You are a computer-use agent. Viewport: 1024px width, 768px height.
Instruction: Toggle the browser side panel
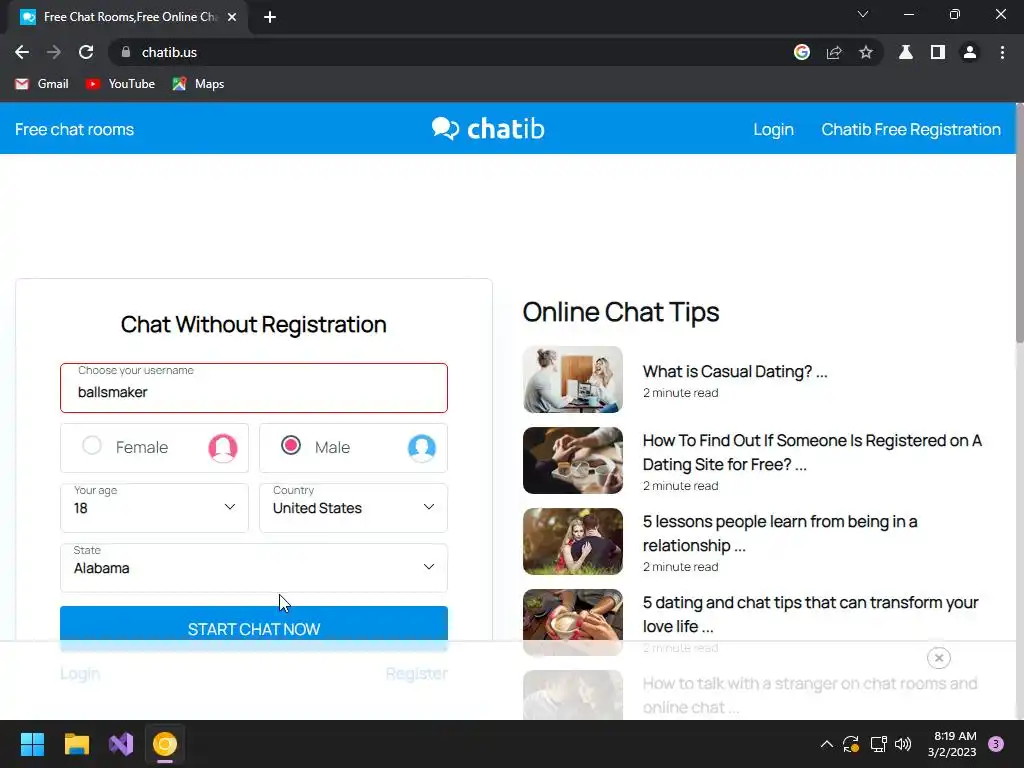click(x=938, y=52)
